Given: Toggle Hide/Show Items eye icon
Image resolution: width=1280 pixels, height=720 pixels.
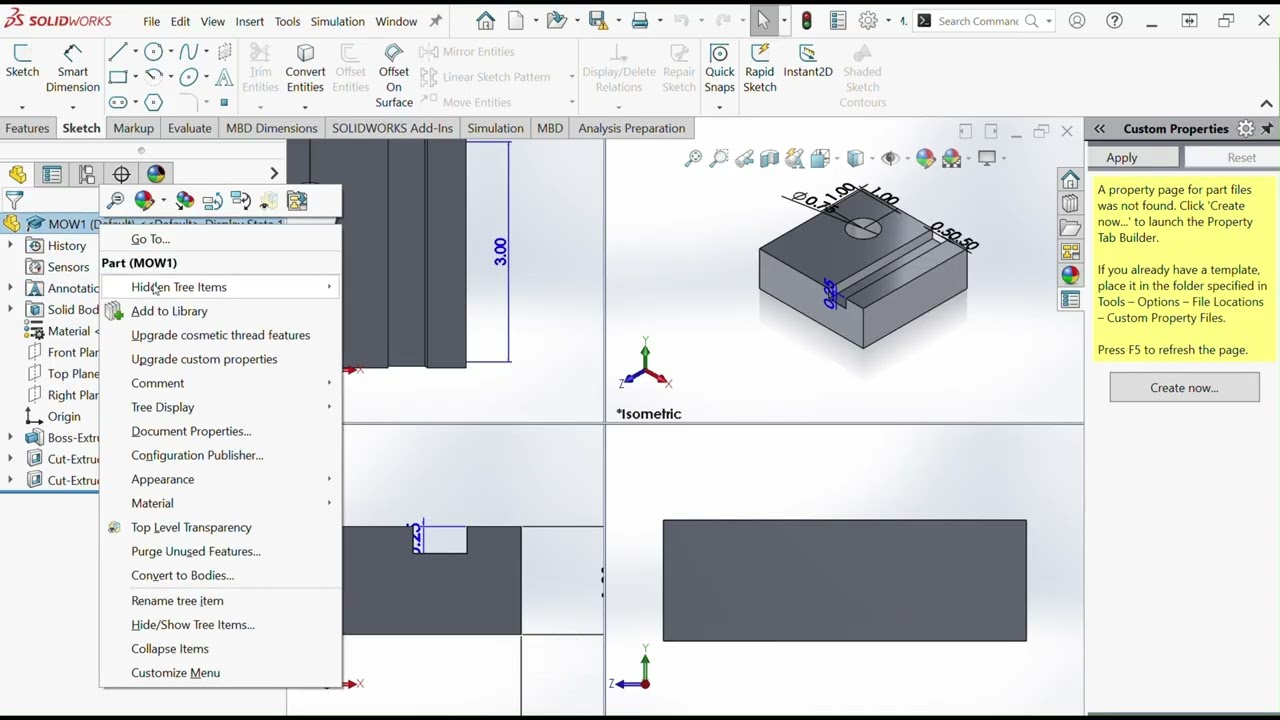Looking at the screenshot, I should pyautogui.click(x=890, y=158).
